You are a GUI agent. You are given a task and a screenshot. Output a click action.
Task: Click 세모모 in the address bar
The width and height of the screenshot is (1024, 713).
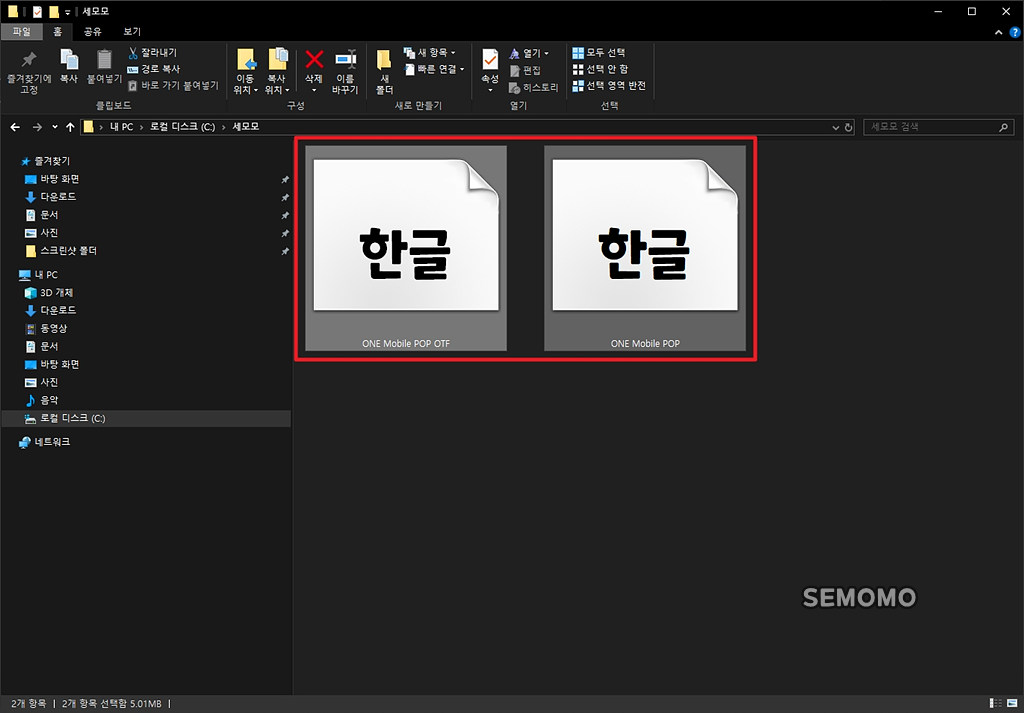tap(246, 127)
